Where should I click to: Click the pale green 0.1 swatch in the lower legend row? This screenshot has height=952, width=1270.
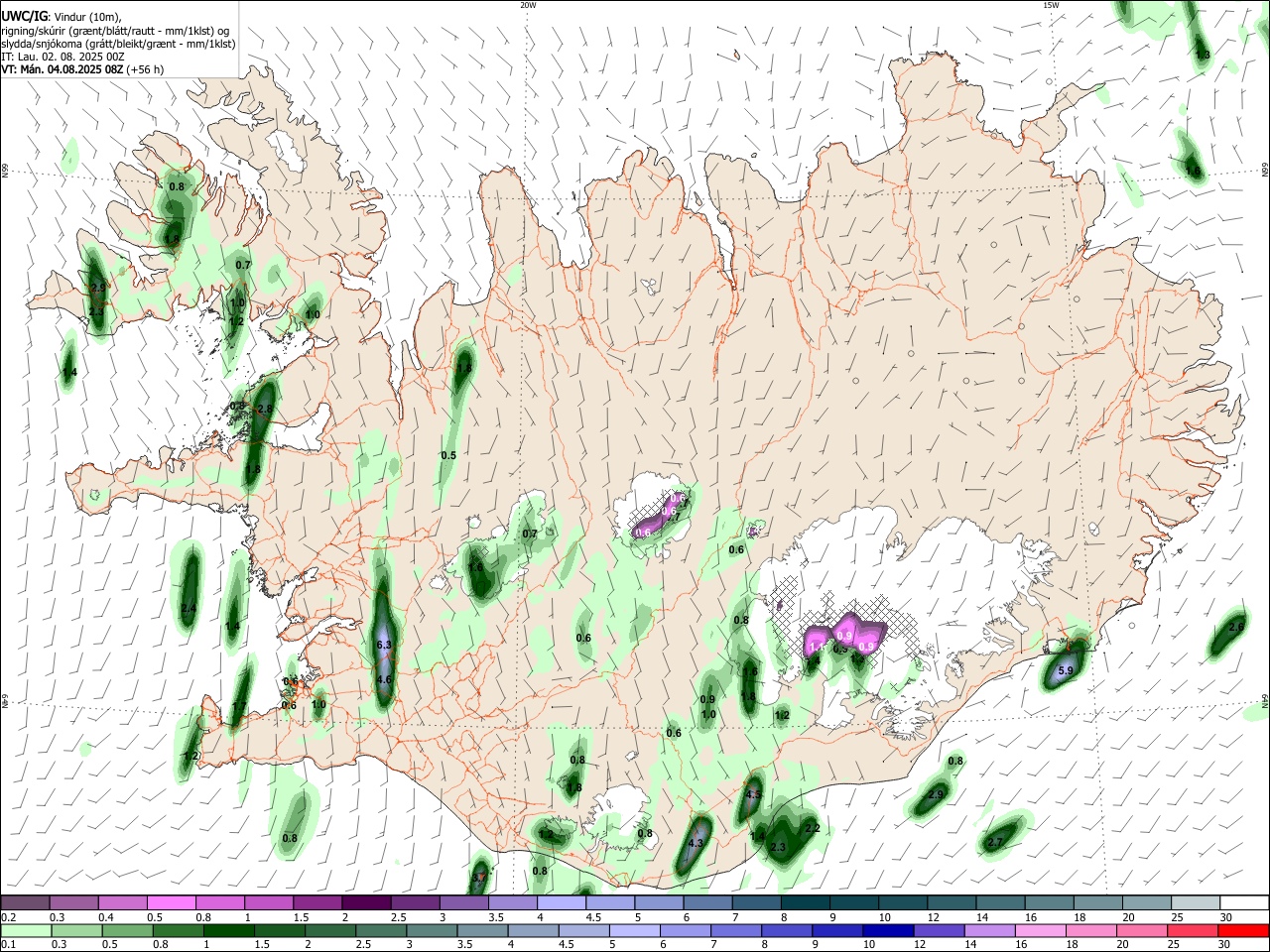click(26, 931)
